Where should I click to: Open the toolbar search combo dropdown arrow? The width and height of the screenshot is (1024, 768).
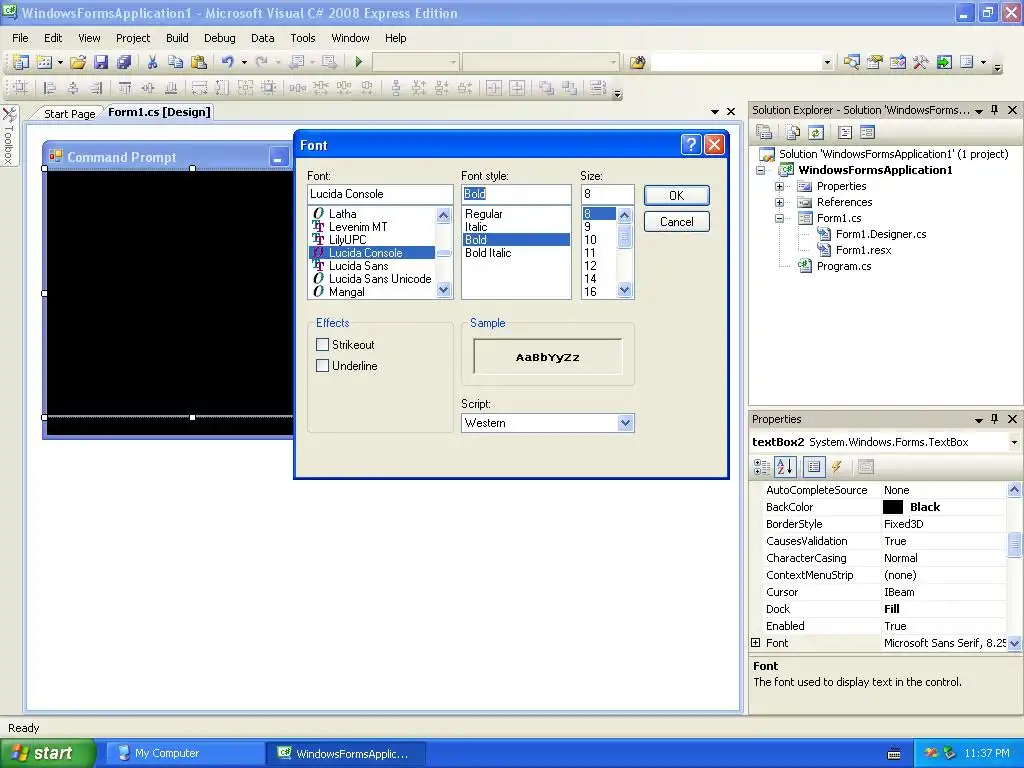click(x=827, y=63)
